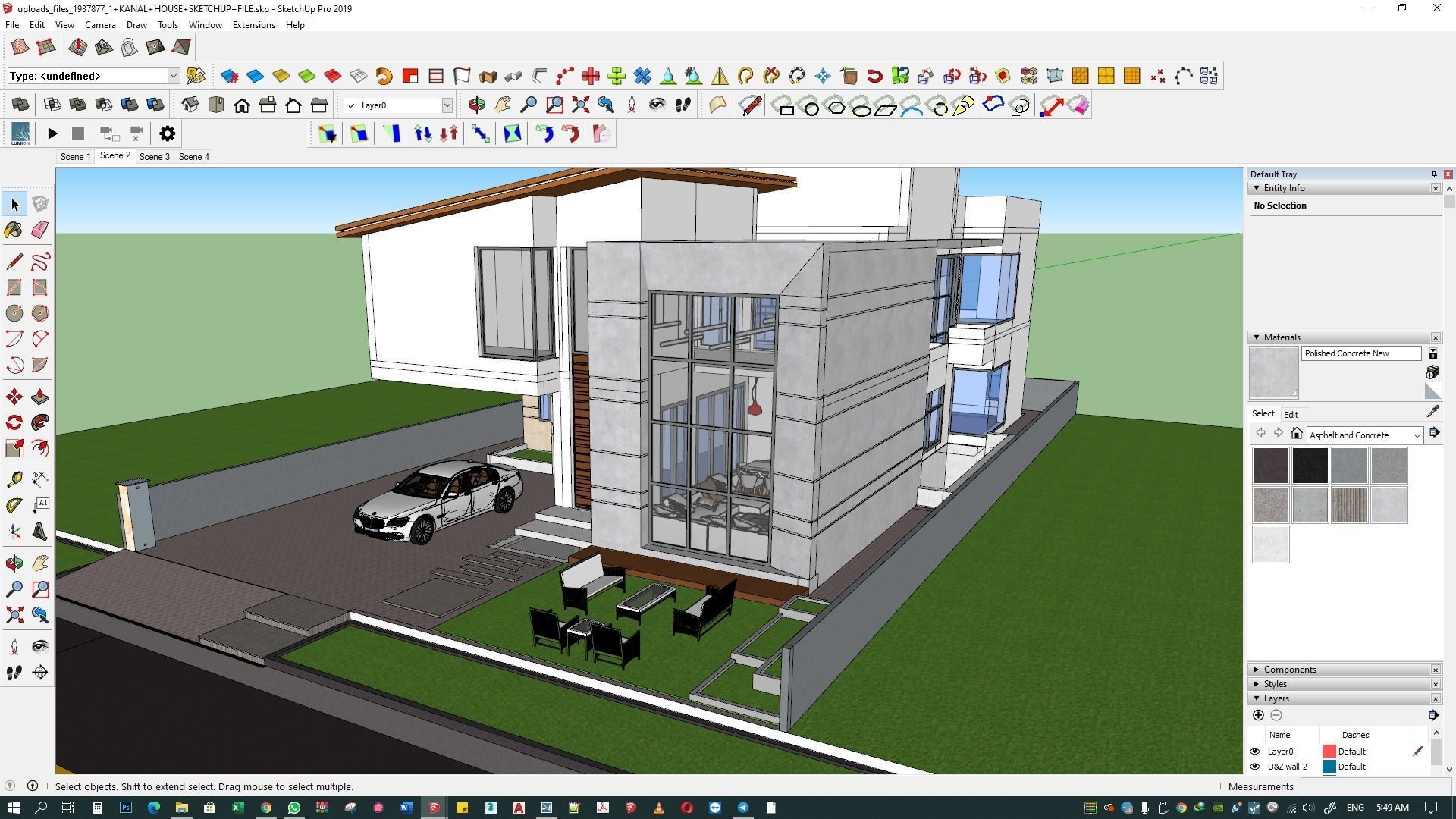
Task: Switch to the house Iso view icon
Action: click(190, 105)
